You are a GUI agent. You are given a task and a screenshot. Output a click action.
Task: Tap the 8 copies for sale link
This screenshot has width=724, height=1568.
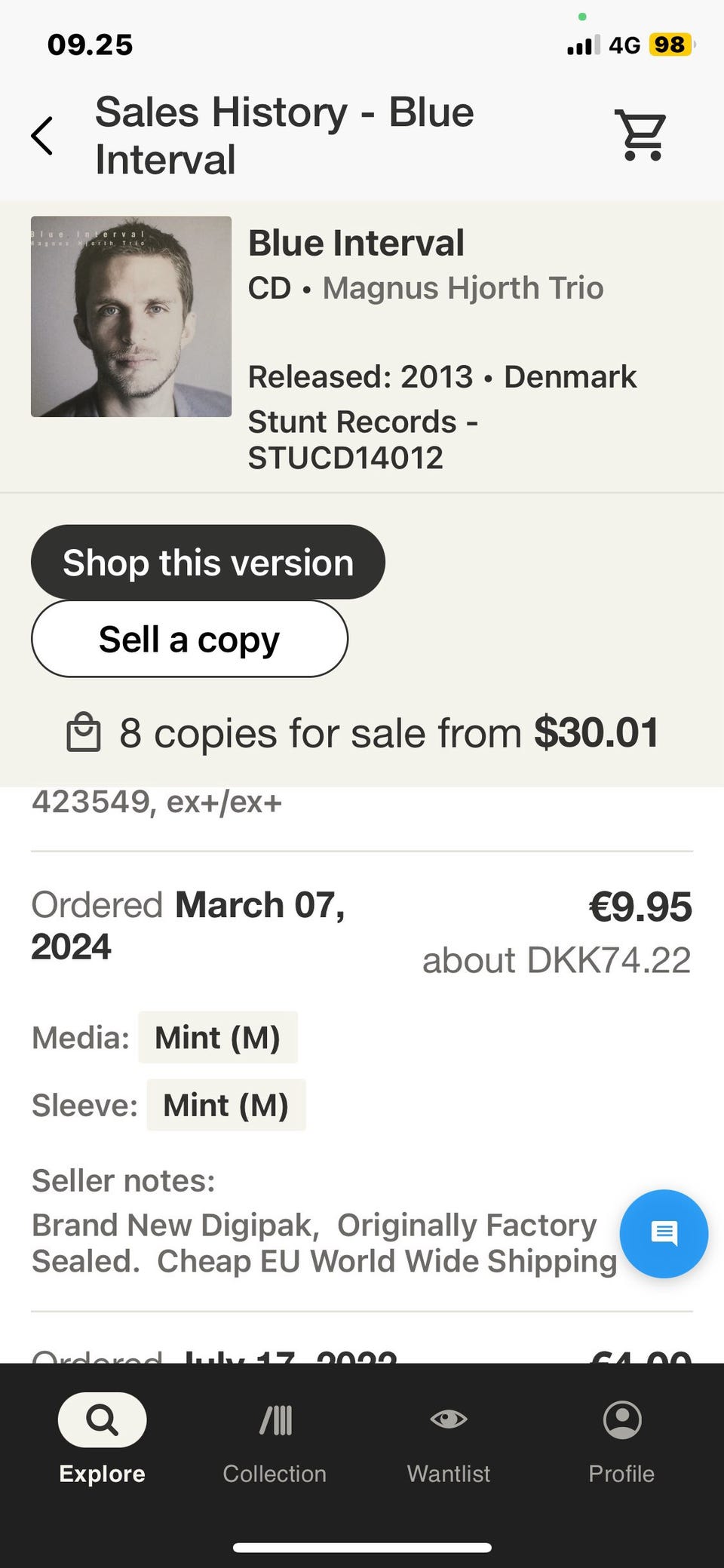(388, 733)
